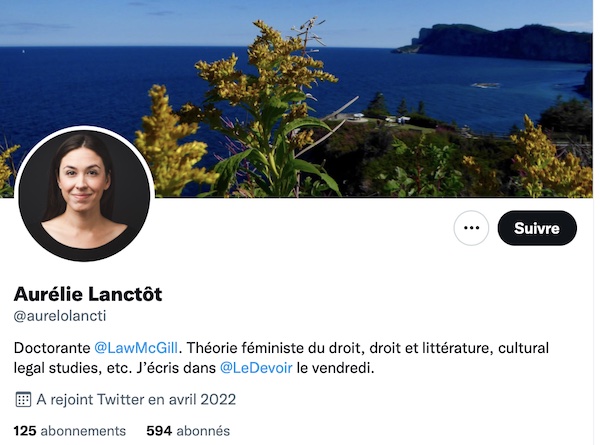Click the display name Aurélie Lanctôt
Viewport: 600px width, 445px height.
tap(88, 294)
